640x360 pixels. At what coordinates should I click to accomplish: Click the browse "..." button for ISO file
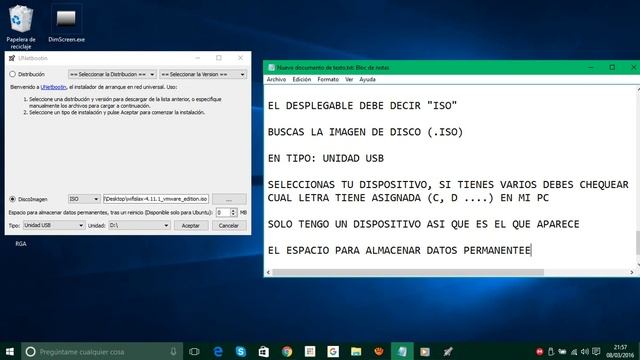[x=229, y=199]
